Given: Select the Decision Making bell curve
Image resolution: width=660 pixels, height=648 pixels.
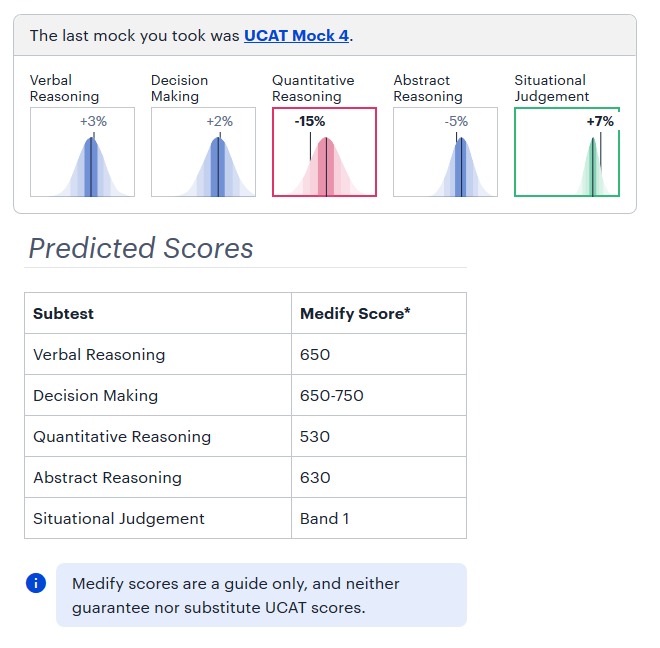Looking at the screenshot, I should pos(203,152).
